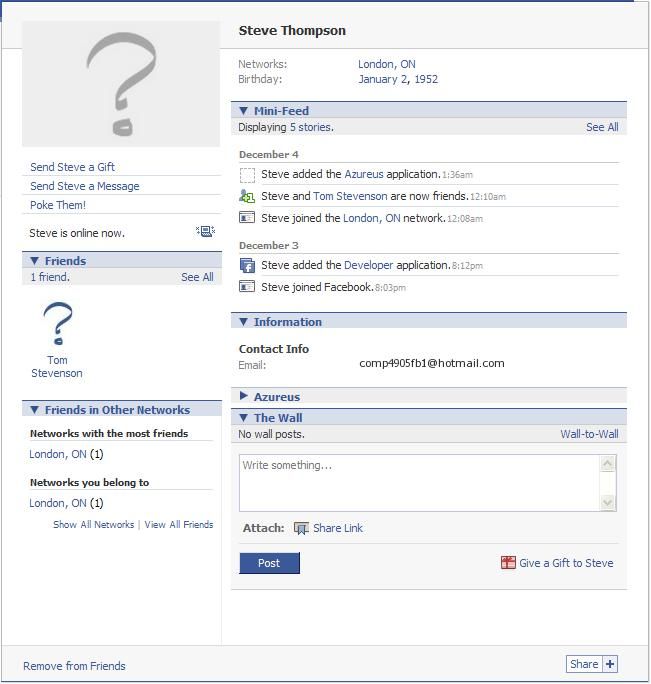Click Give a Gift to Steve link

[566, 563]
